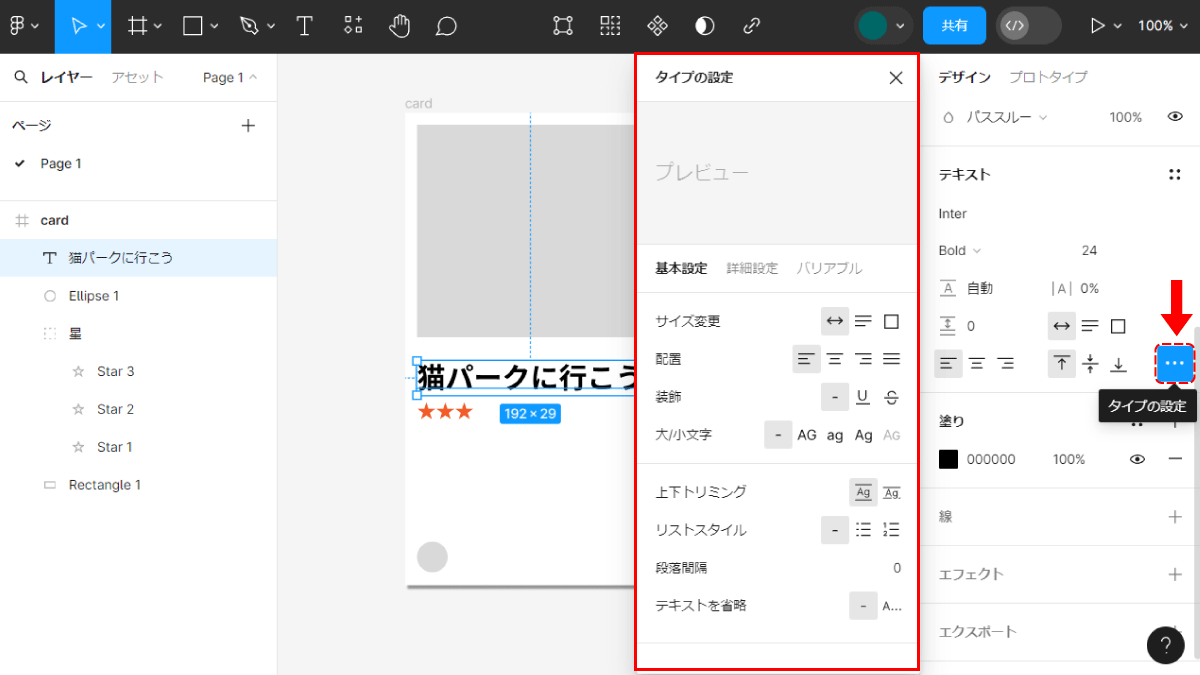Viewport: 1200px width, 675px height.
Task: Close the タイプの設定 panel
Action: [896, 78]
